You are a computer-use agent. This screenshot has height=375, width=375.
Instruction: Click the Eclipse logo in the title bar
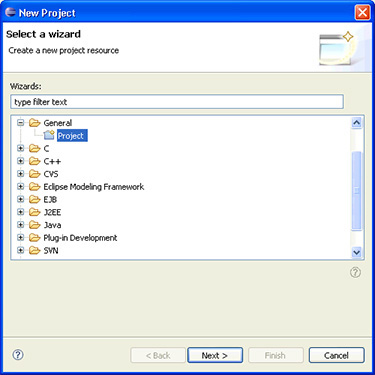[x=11, y=12]
